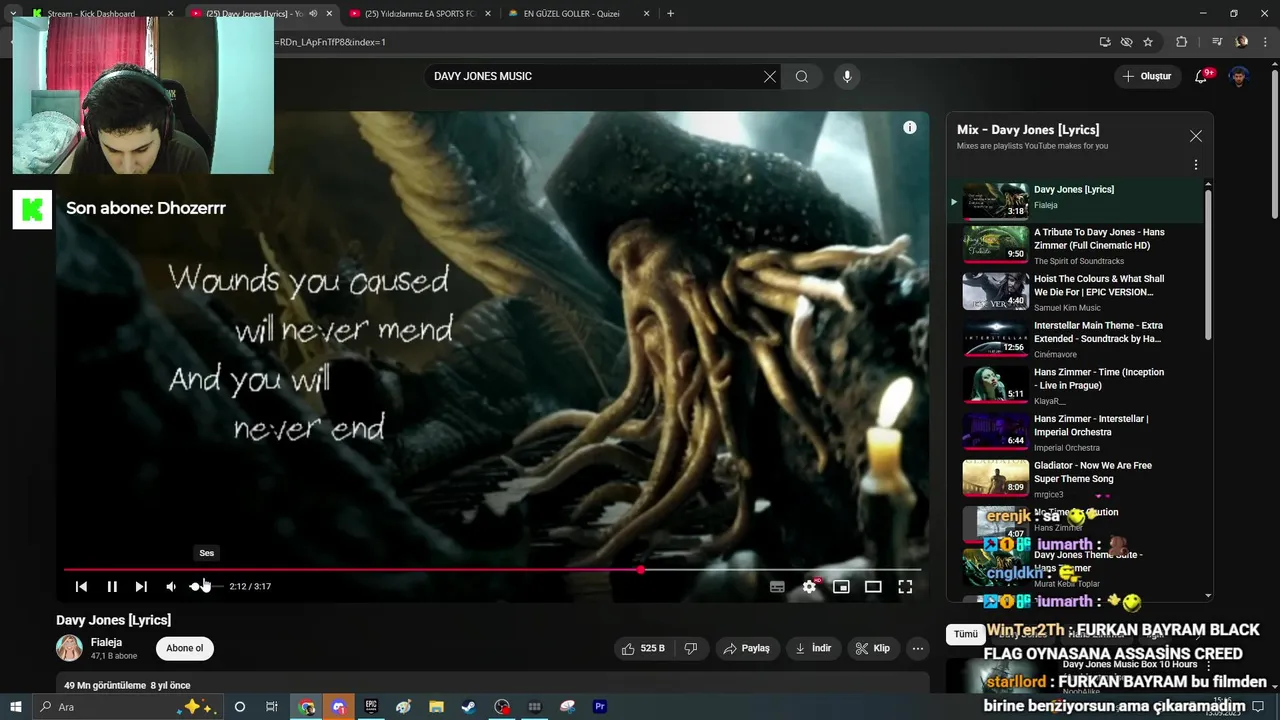This screenshot has height=720, width=1280.
Task: Enter fullscreen mode
Action: pos(905,587)
